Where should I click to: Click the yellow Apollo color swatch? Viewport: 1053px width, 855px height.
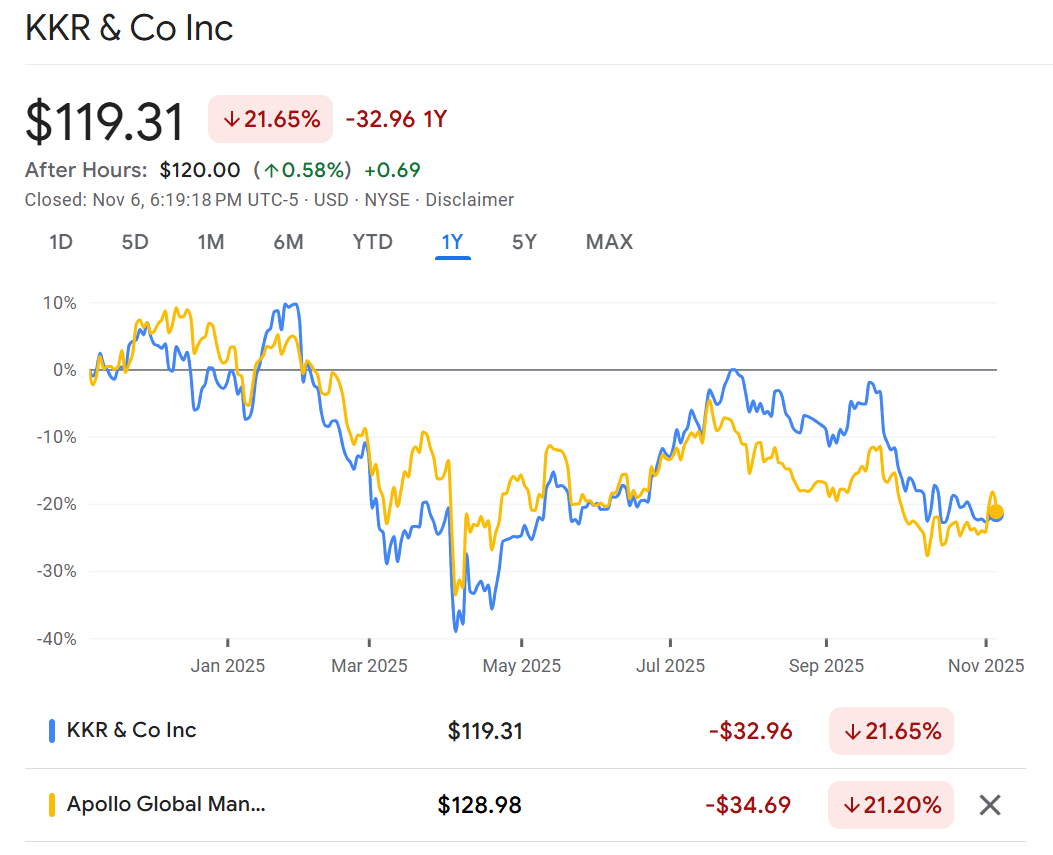click(x=51, y=805)
